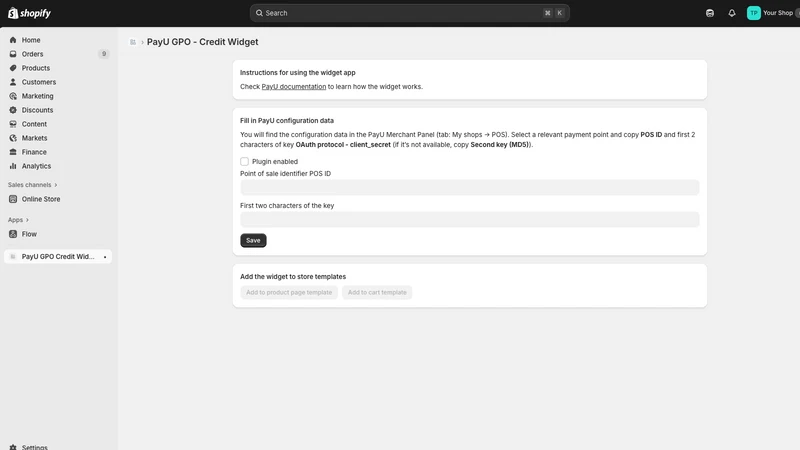The height and width of the screenshot is (450, 800).
Task: Click 'Add the widget to store templates' heading
Action: [x=293, y=277]
